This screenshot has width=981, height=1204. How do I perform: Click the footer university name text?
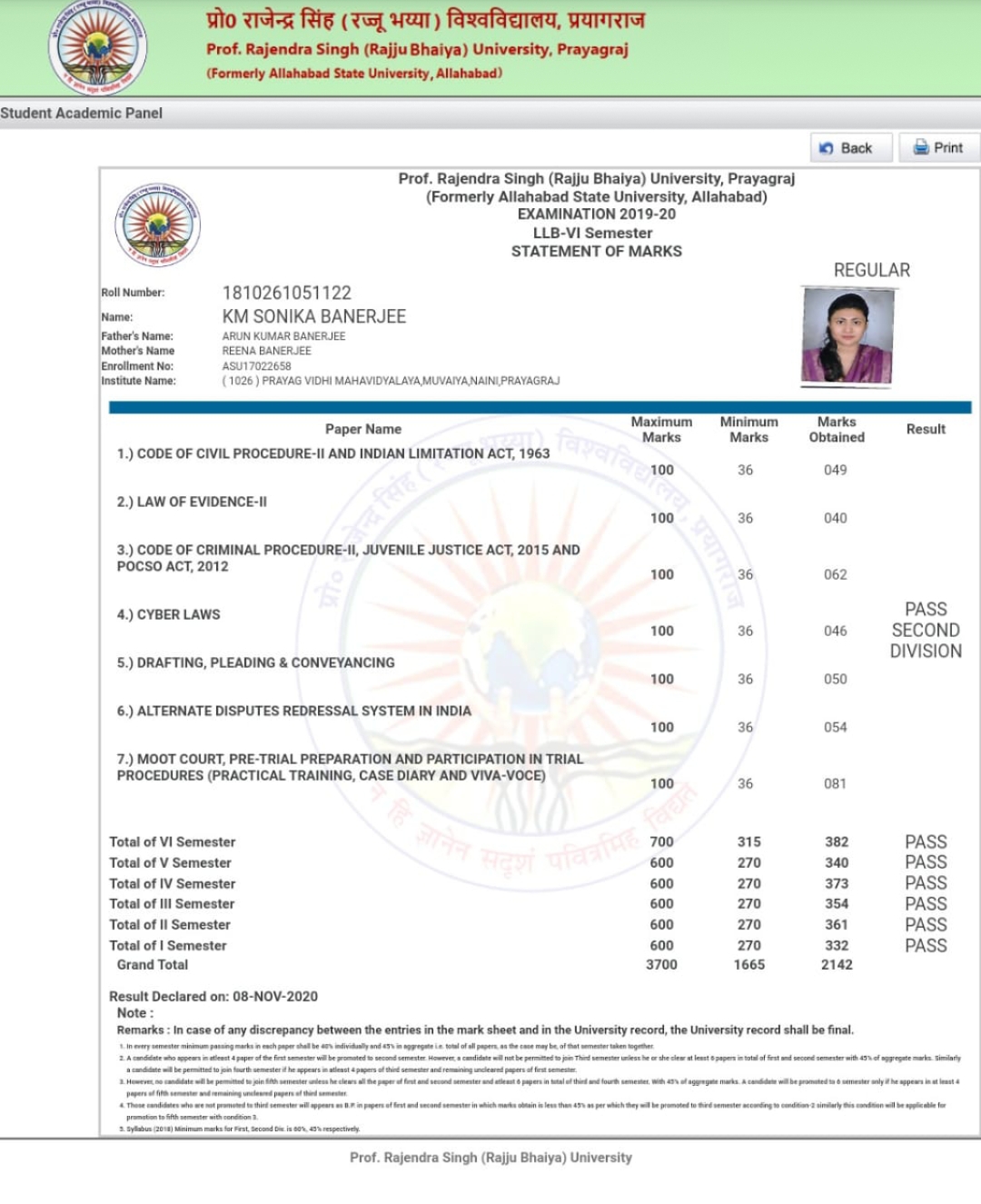click(490, 1158)
